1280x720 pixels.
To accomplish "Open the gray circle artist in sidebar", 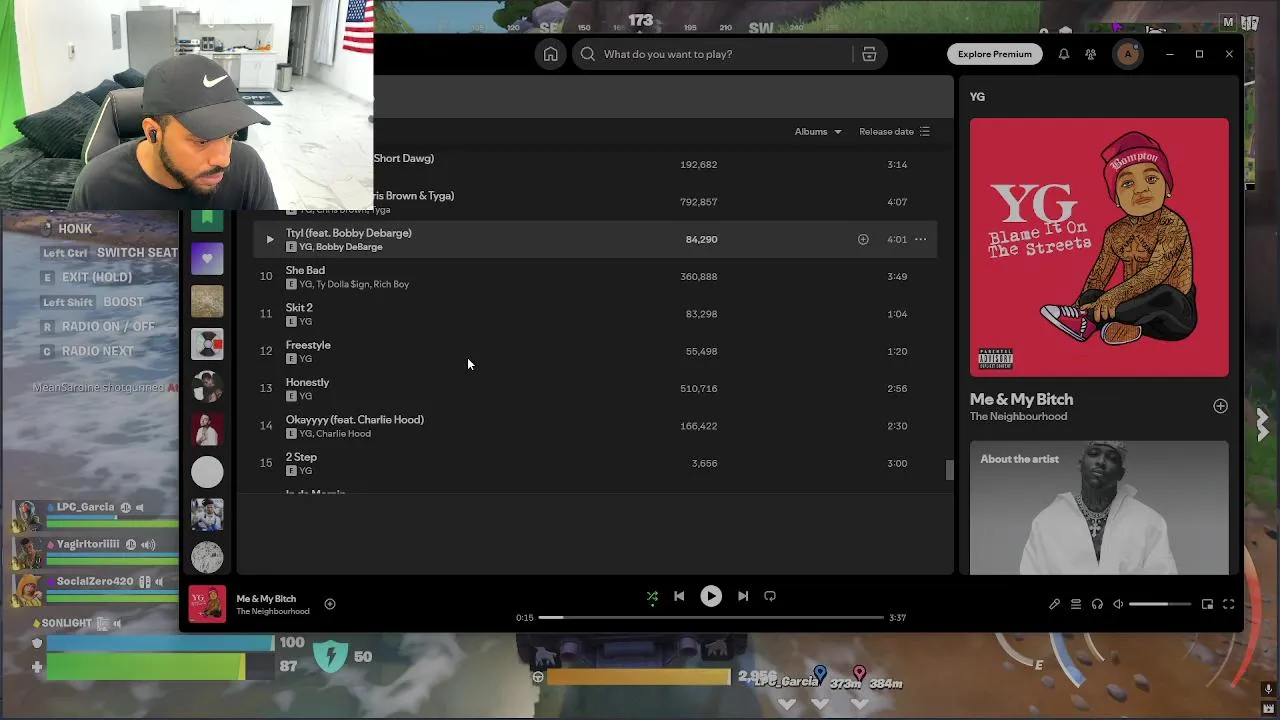I will pyautogui.click(x=207, y=472).
